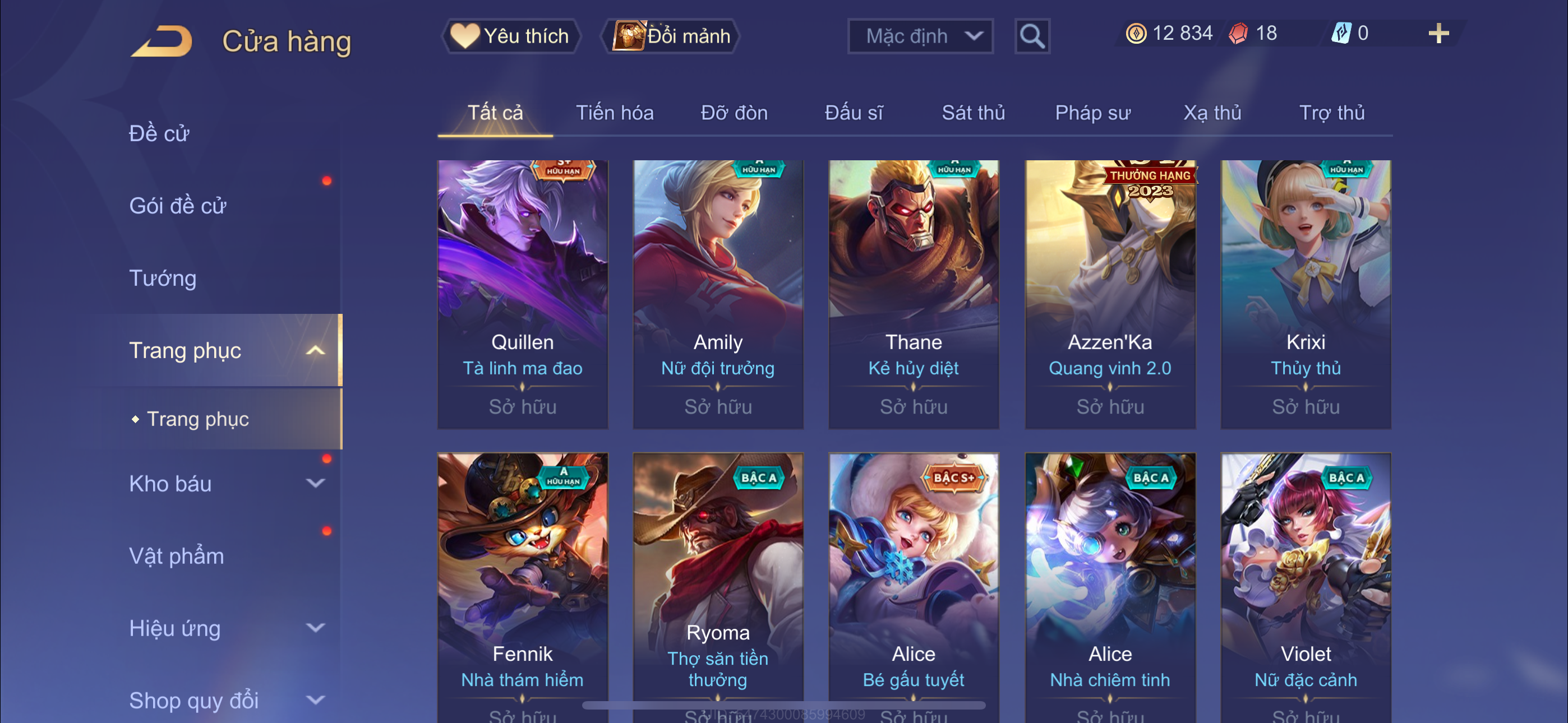This screenshot has width=1568, height=723.
Task: Expand the Kho báu sidebar section
Action: 315,484
